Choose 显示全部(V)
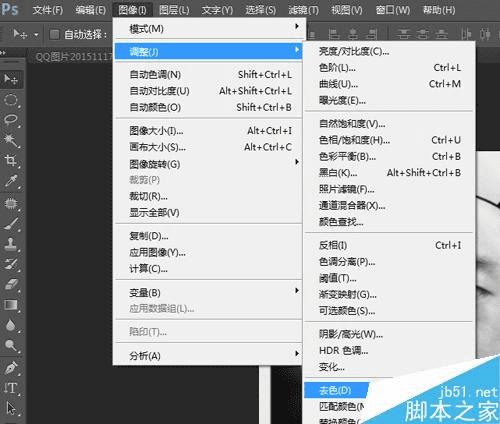Screen dimensions: 500x424 (x=208, y=213)
